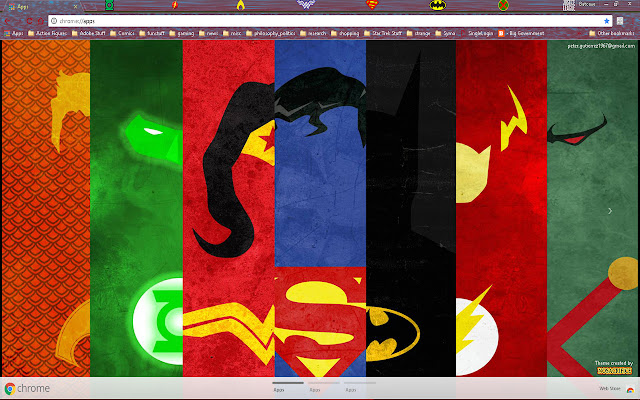This screenshot has width=640, height=400.
Task: Open the Comics bookmark folder
Action: [122, 33]
